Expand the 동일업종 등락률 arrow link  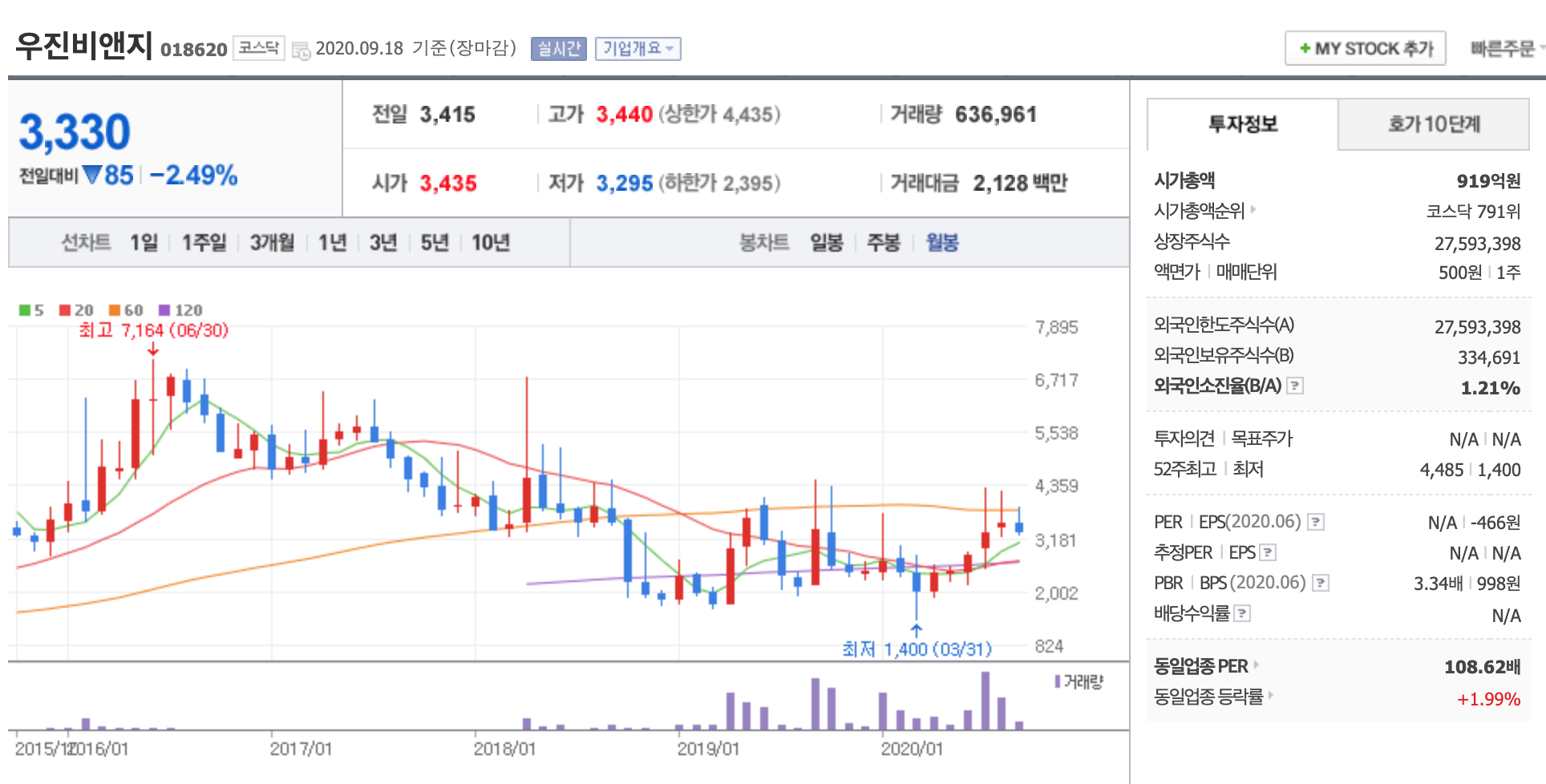[x=1270, y=695]
